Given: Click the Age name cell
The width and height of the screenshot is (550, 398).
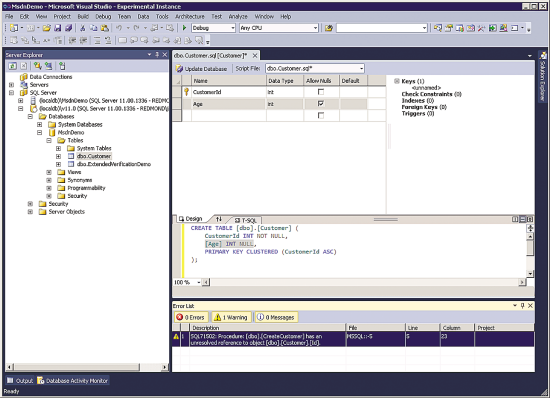Looking at the screenshot, I should click(229, 104).
